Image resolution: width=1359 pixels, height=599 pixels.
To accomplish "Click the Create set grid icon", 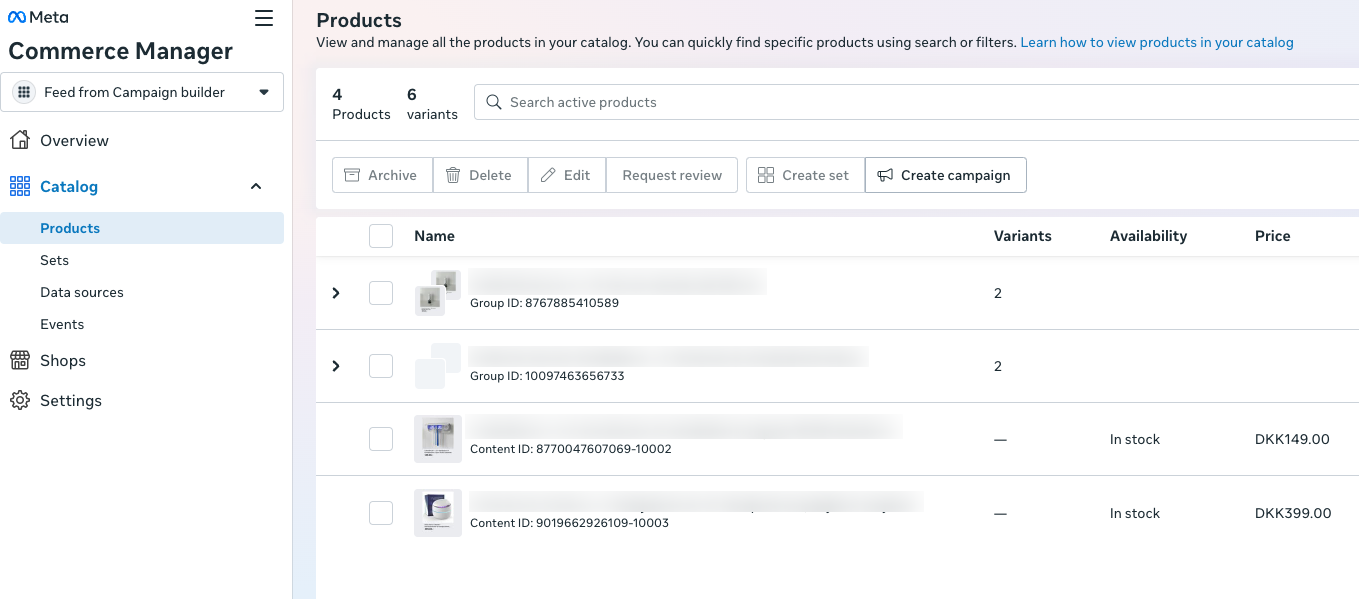I will (x=766, y=175).
